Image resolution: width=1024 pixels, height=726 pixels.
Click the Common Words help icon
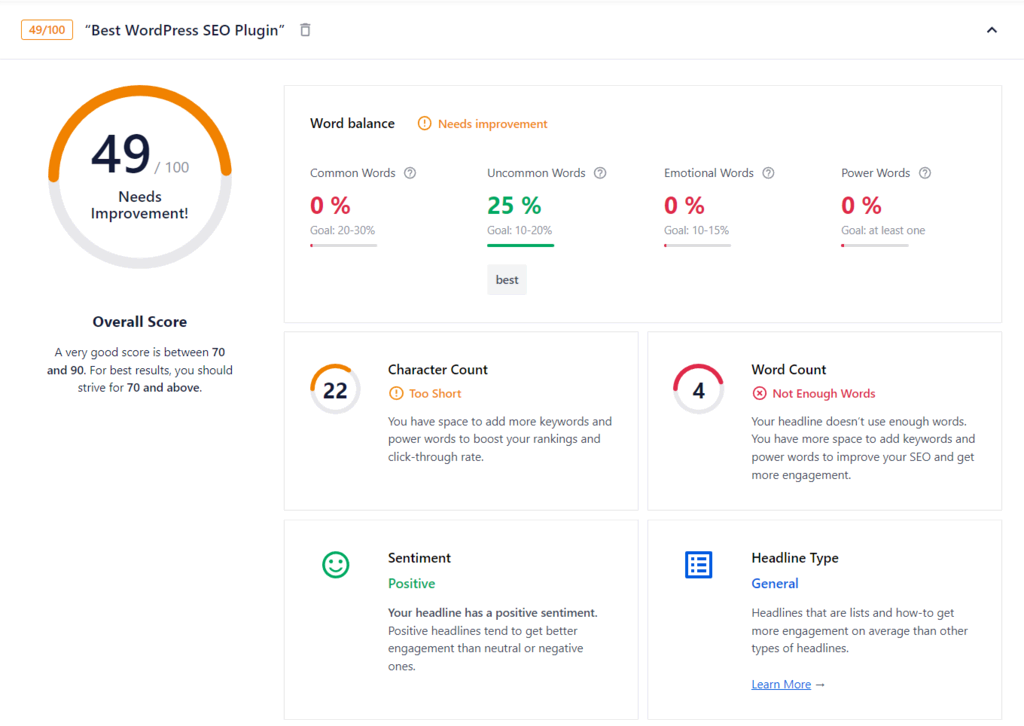410,173
